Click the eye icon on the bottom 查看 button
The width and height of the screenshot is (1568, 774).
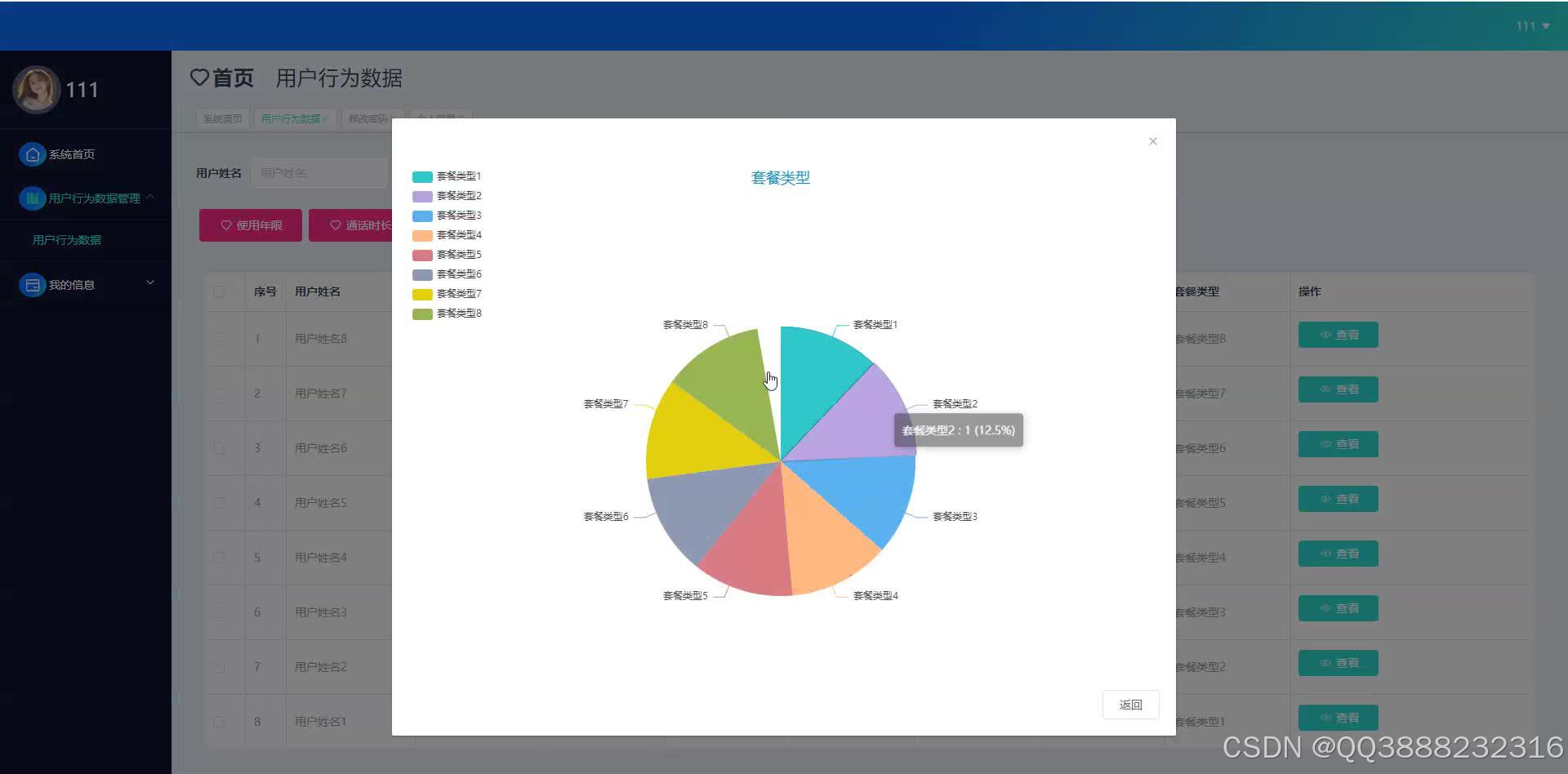click(1325, 717)
